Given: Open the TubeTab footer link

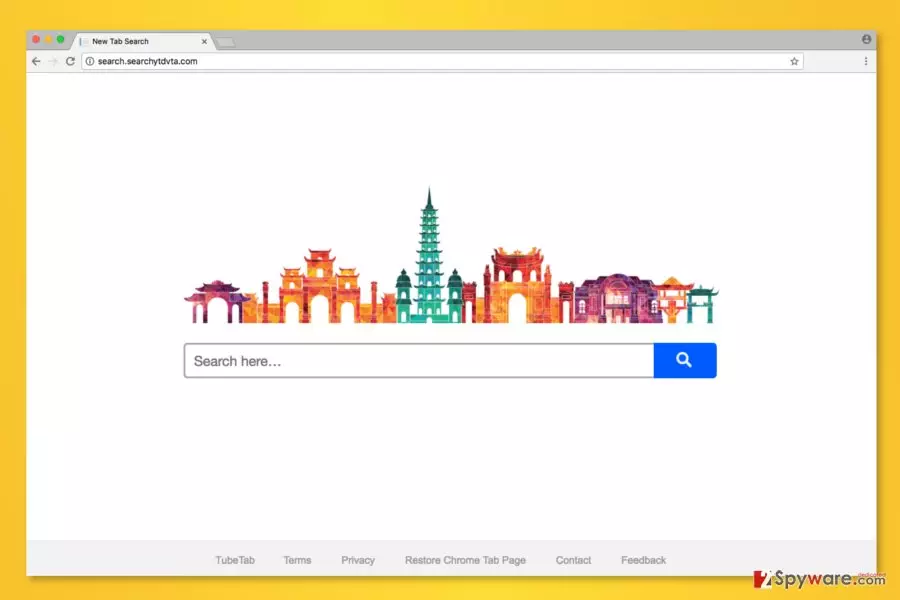Looking at the screenshot, I should coord(235,560).
